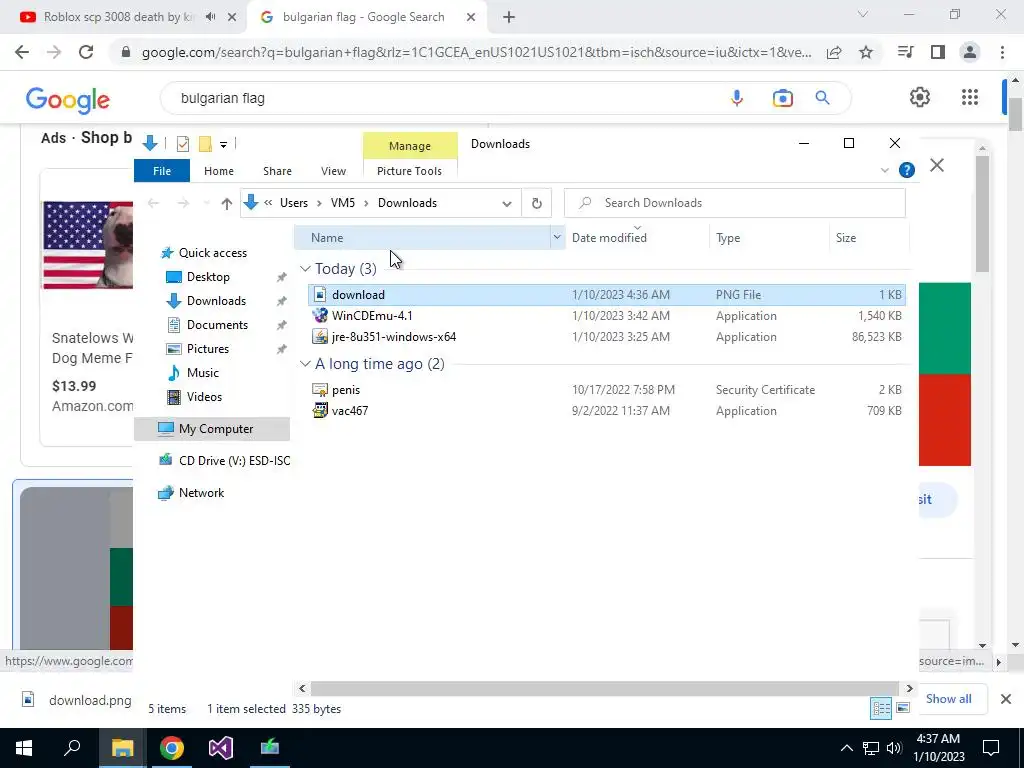This screenshot has width=1024, height=768.
Task: Collapse the A long time ago (2) group
Action: pyautogui.click(x=305, y=364)
